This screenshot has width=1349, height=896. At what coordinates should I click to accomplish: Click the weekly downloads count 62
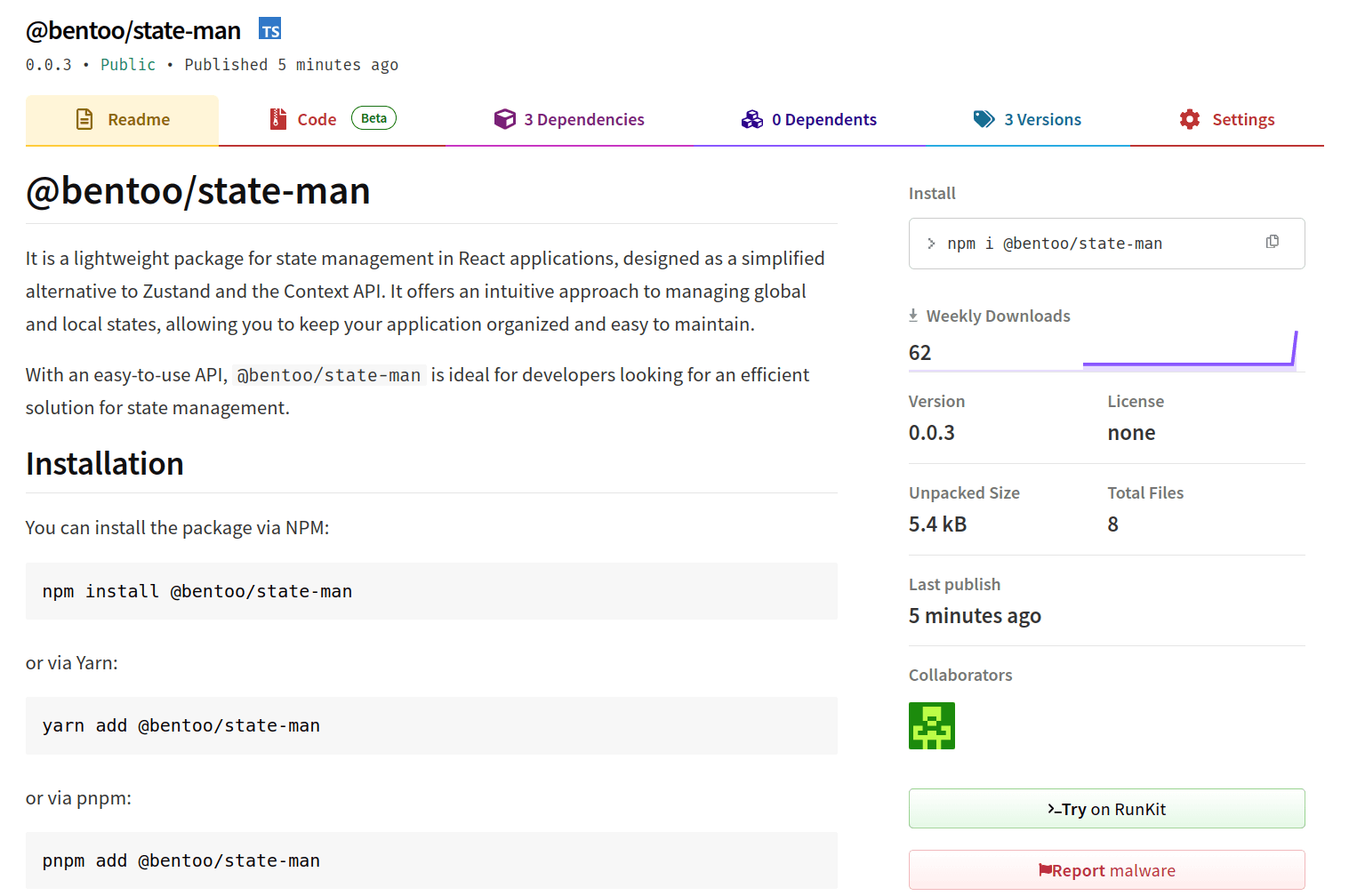click(x=919, y=353)
